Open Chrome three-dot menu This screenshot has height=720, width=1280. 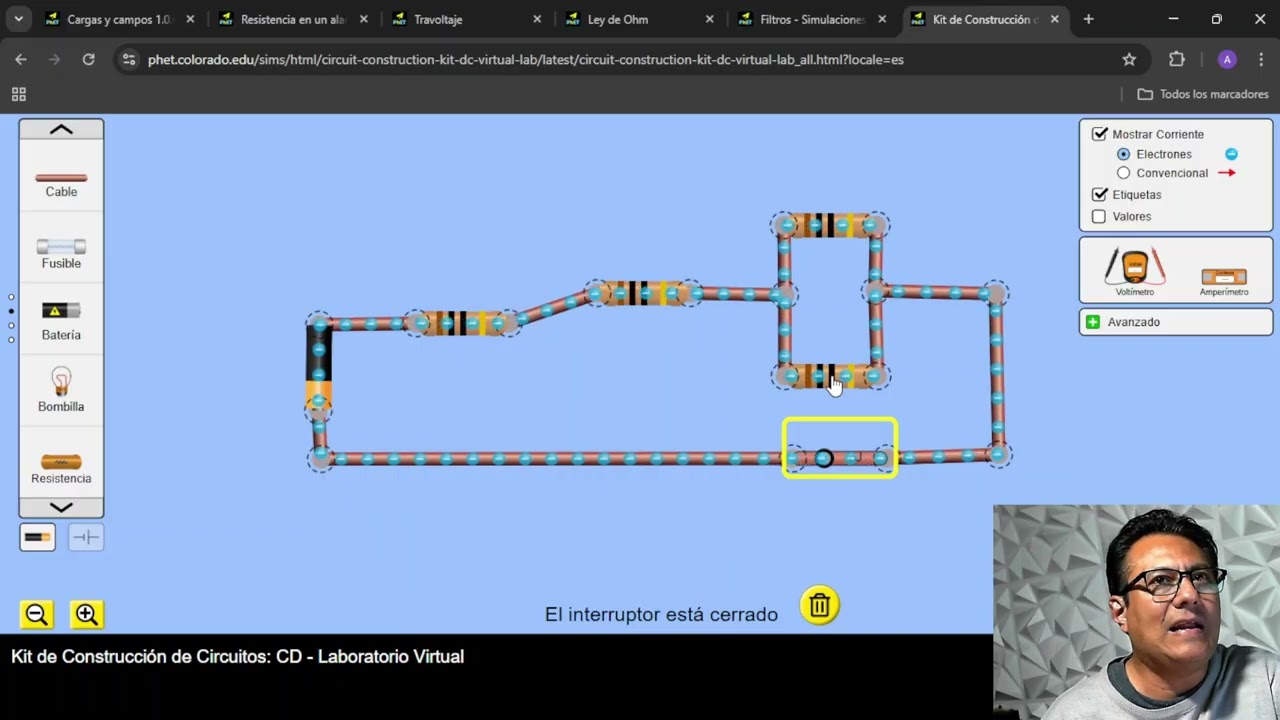pos(1260,59)
